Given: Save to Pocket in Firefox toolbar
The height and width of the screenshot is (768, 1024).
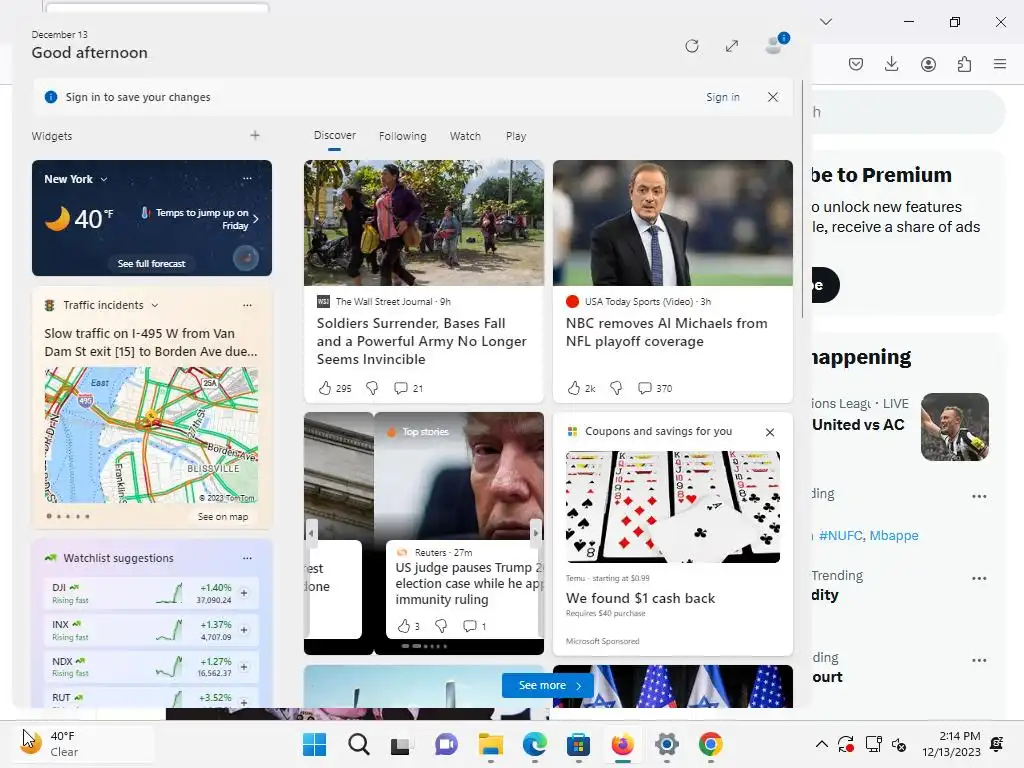Looking at the screenshot, I should click(x=856, y=63).
